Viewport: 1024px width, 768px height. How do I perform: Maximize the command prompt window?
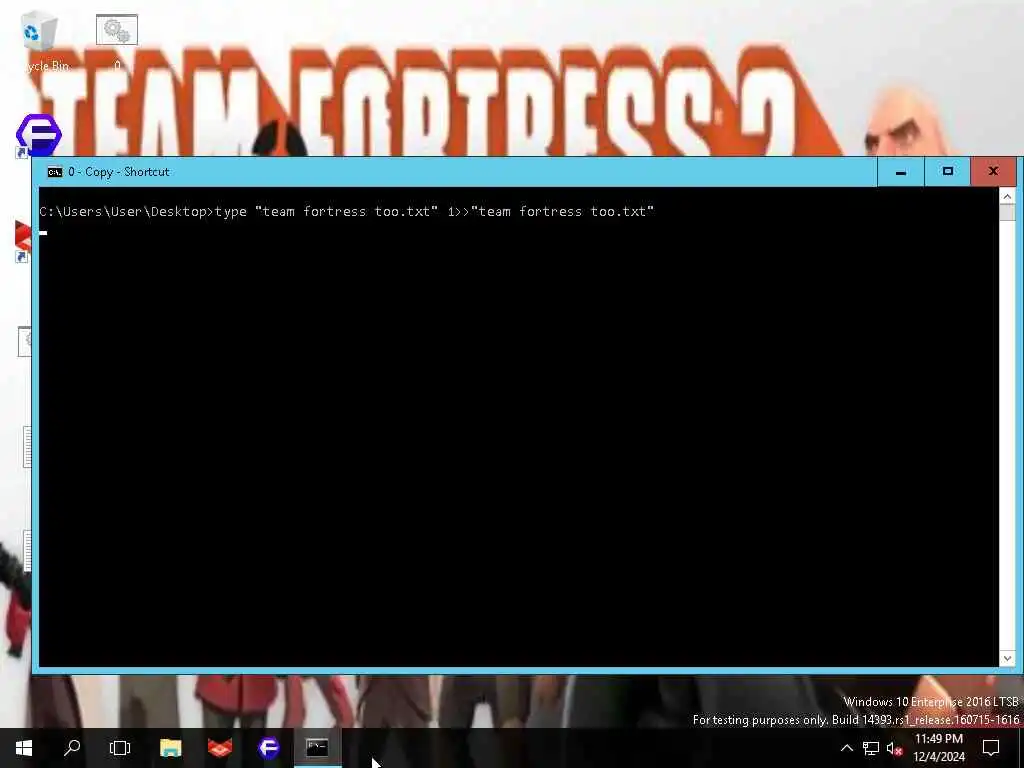pyautogui.click(x=948, y=172)
